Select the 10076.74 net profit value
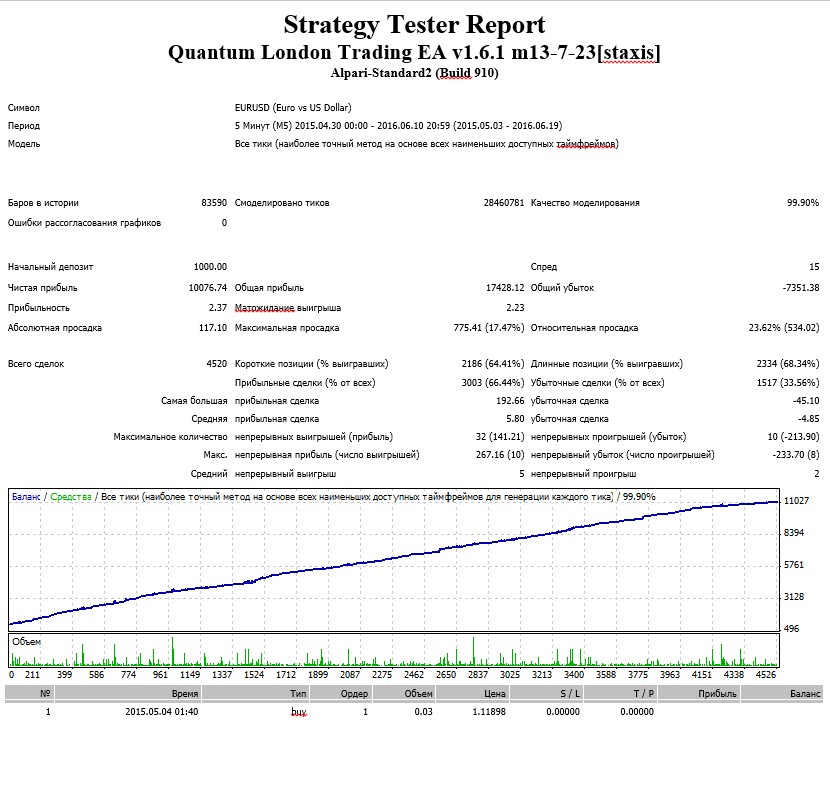This screenshot has width=830, height=791. click(208, 287)
